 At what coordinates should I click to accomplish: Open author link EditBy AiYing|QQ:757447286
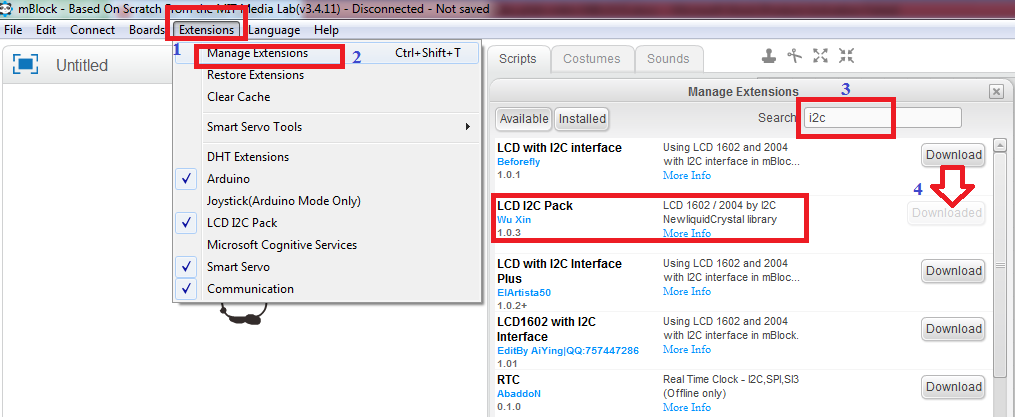click(568, 351)
